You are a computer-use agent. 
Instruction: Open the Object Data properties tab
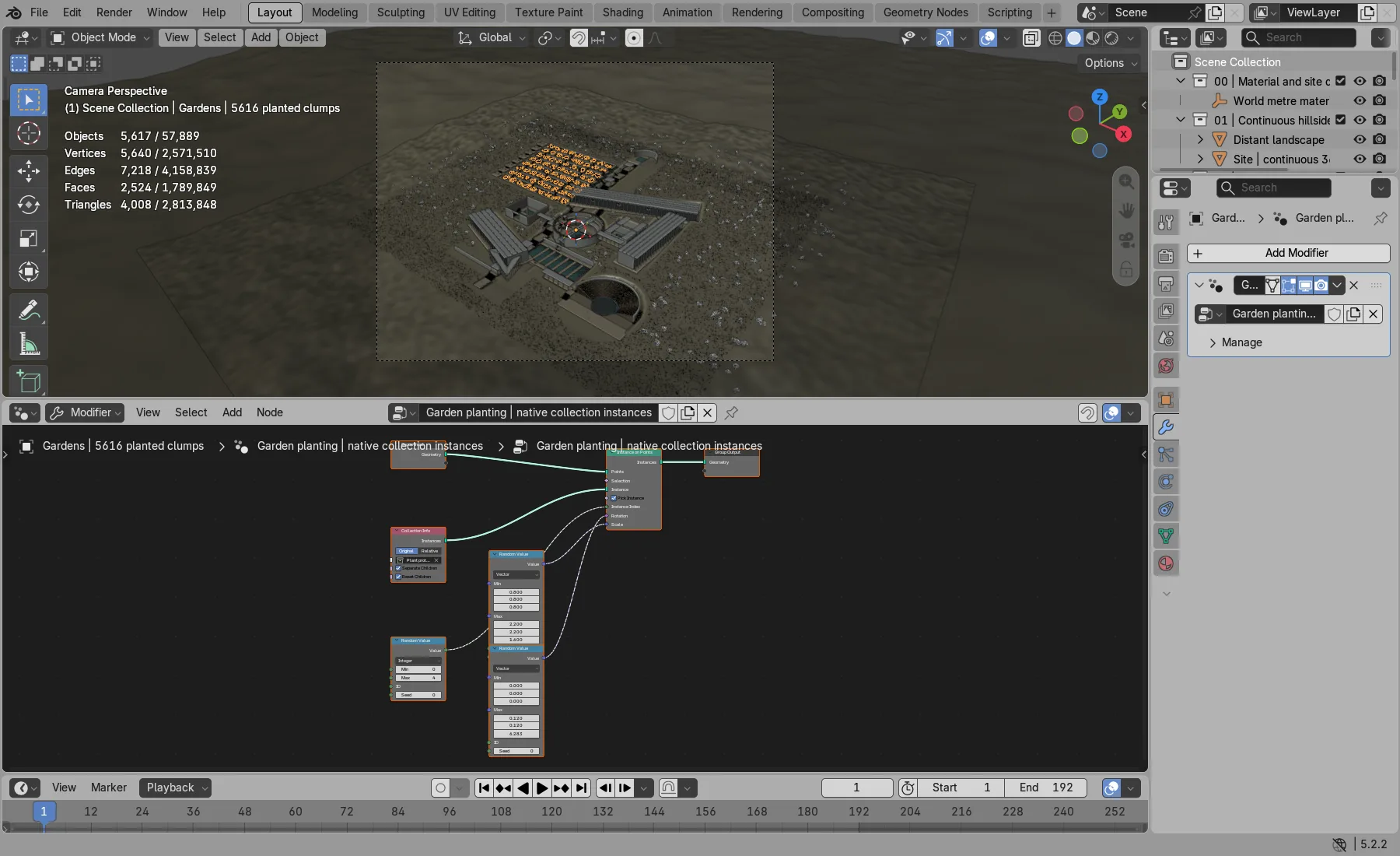1166,536
